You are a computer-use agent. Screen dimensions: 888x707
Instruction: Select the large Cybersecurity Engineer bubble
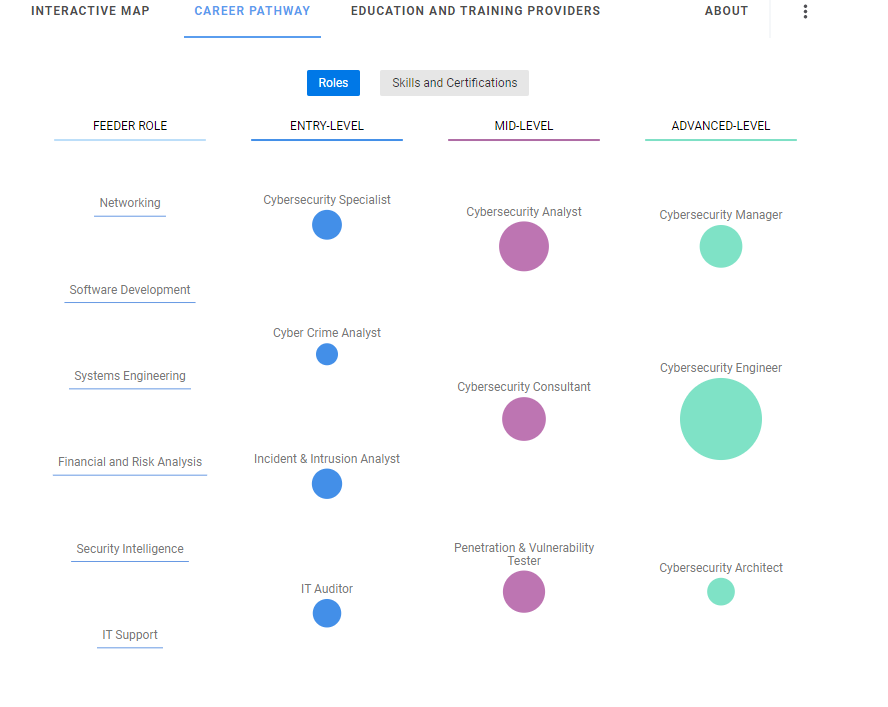pyautogui.click(x=721, y=419)
